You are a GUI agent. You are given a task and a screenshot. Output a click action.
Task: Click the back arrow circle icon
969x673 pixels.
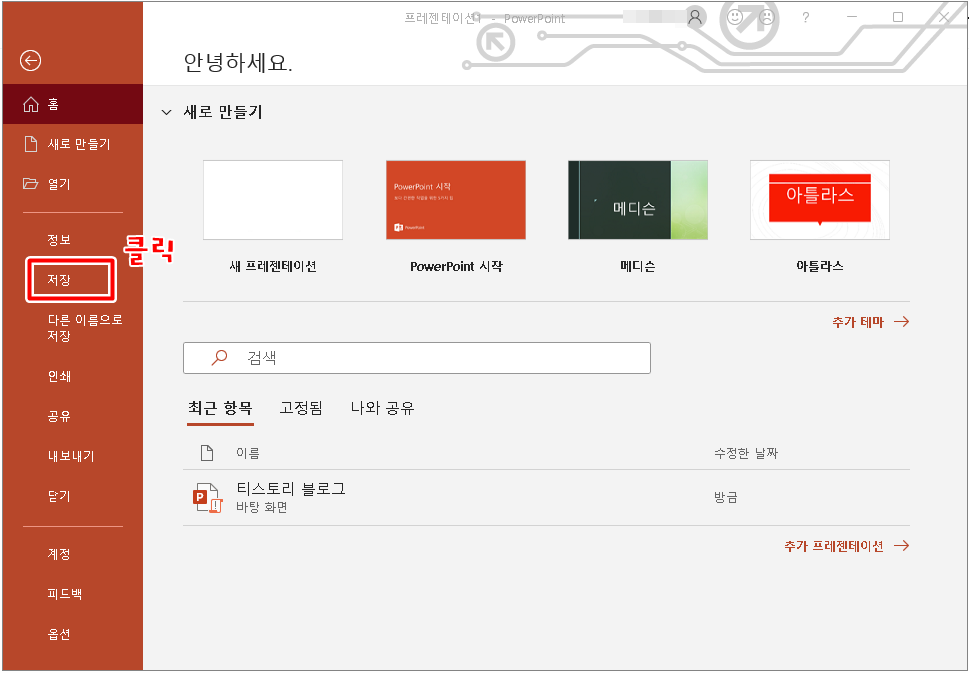[x=30, y=61]
